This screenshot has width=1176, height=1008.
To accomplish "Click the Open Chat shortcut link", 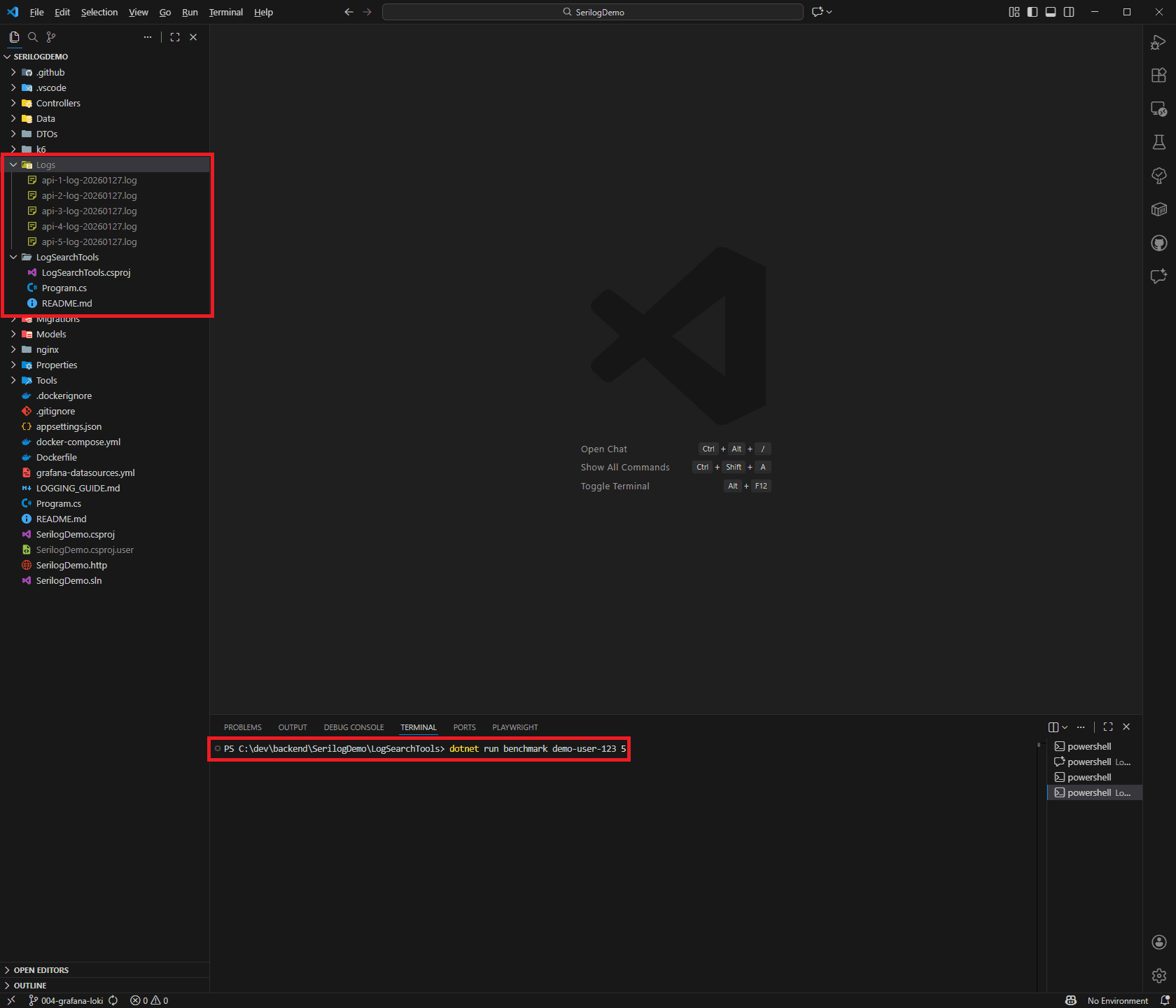I will pos(603,449).
